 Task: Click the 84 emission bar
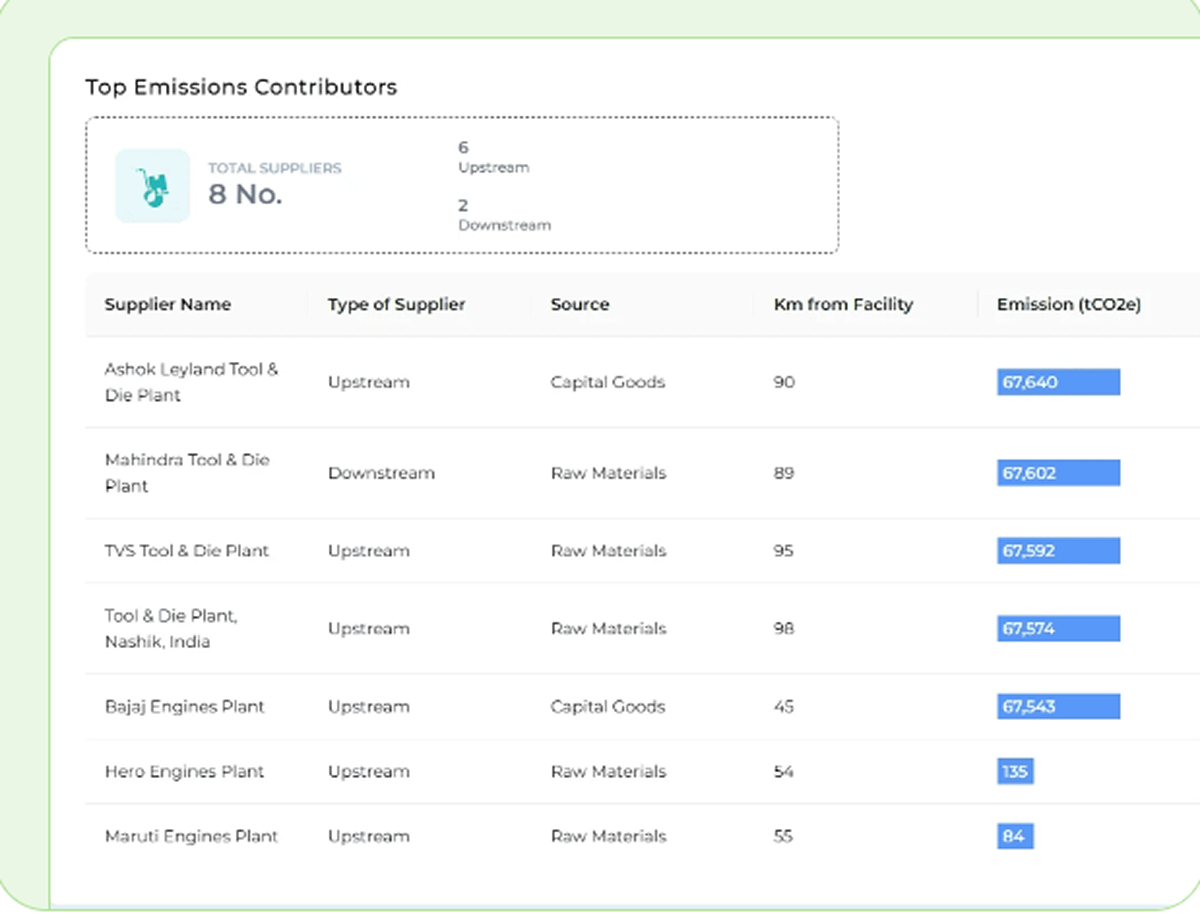coord(1014,837)
